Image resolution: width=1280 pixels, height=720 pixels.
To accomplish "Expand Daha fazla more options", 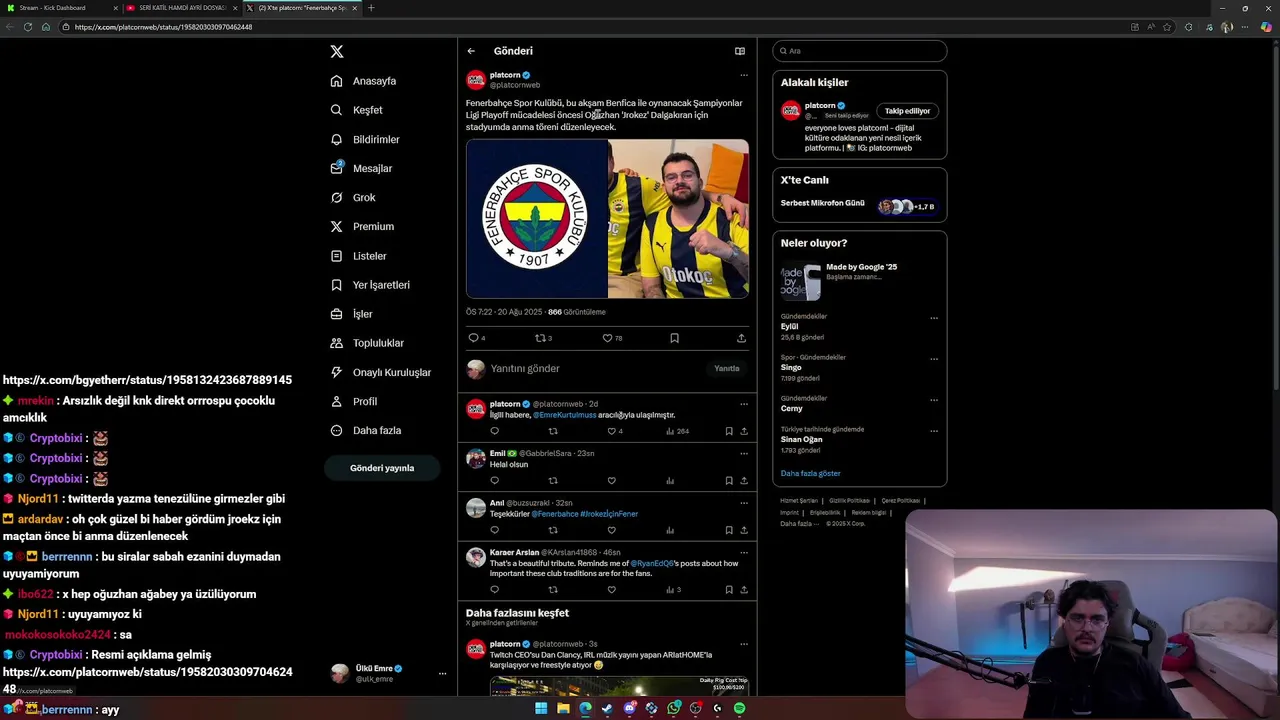I will coord(366,430).
